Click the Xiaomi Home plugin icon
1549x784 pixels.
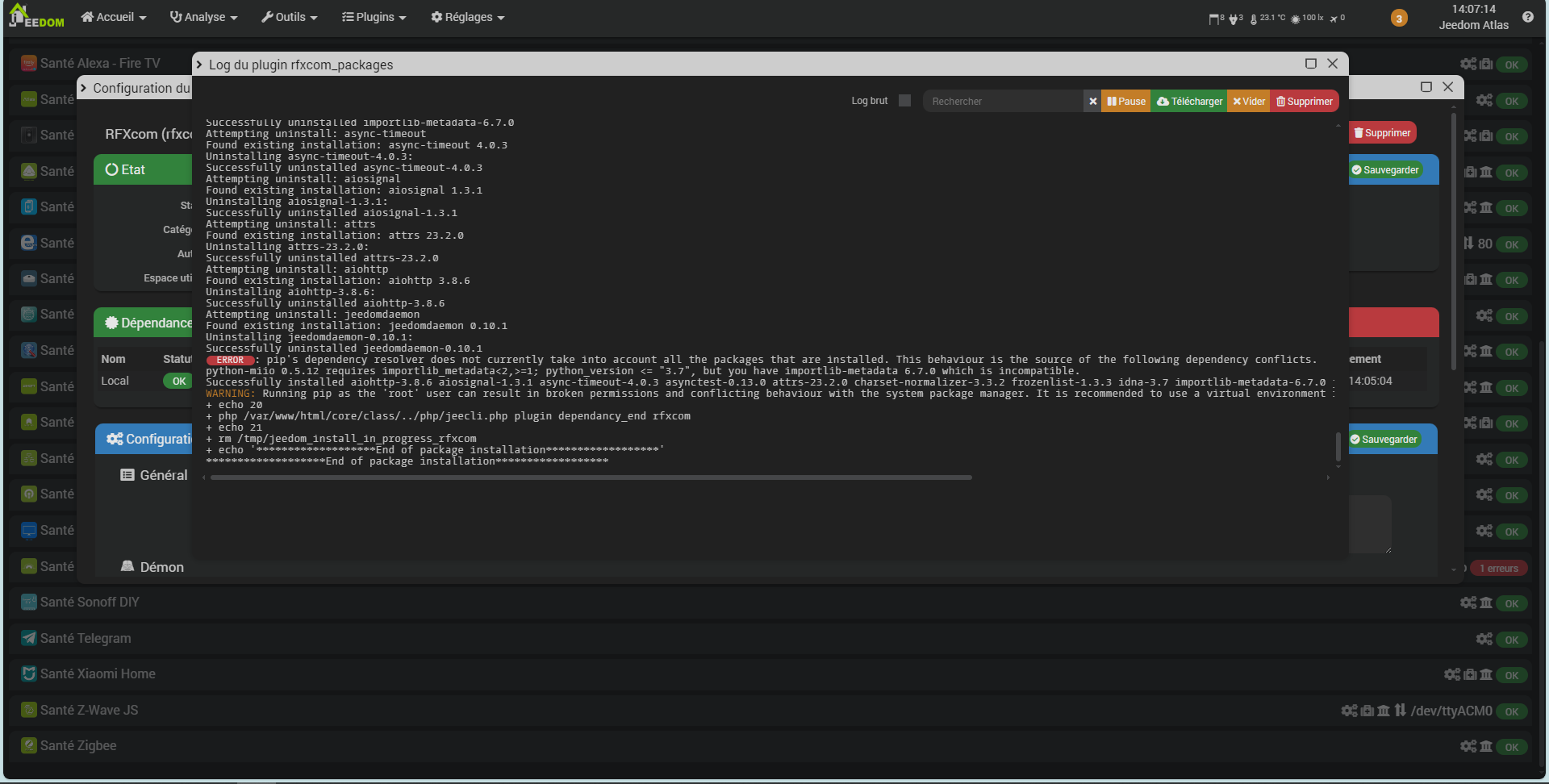(29, 673)
